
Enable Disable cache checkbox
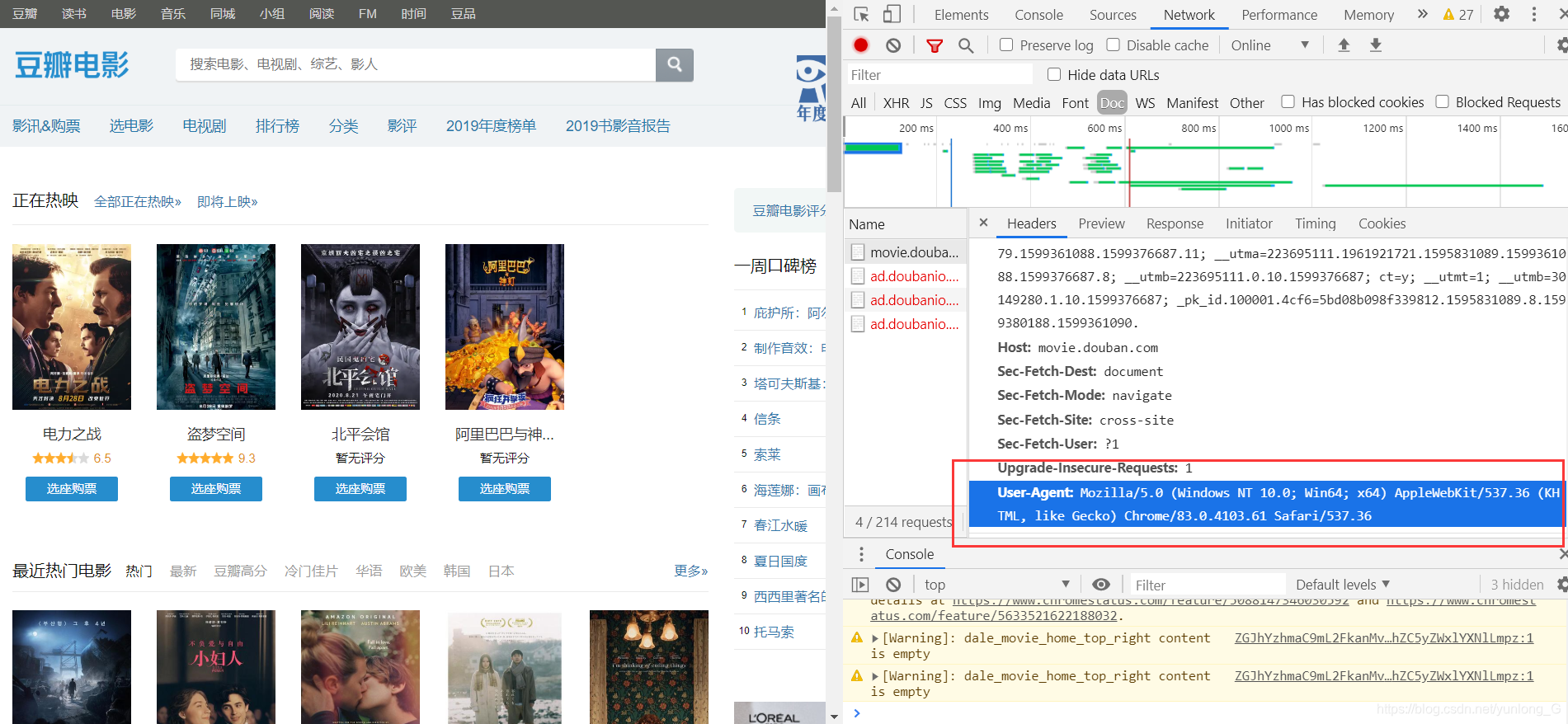coord(1113,45)
